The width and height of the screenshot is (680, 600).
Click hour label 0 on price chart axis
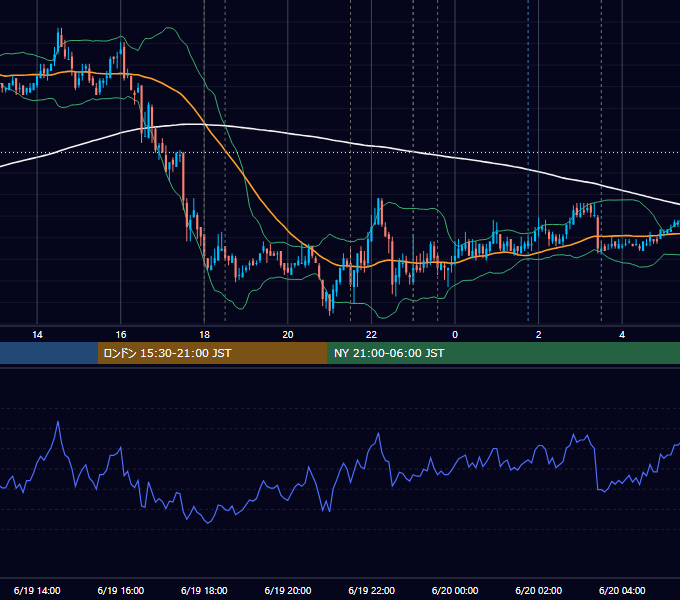click(455, 335)
